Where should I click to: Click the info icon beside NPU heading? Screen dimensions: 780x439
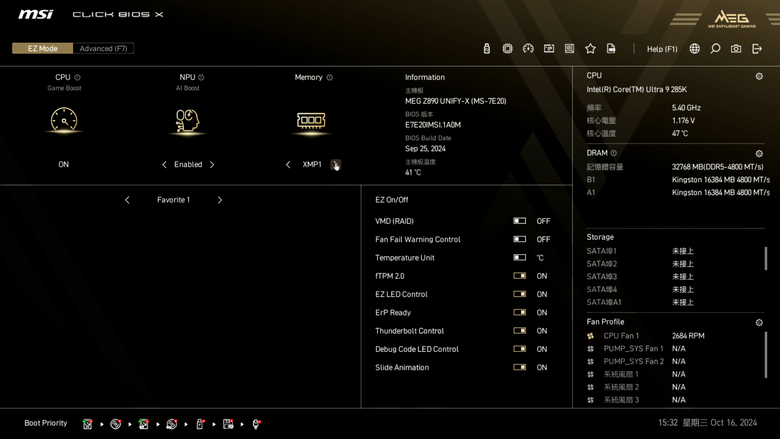click(201, 77)
